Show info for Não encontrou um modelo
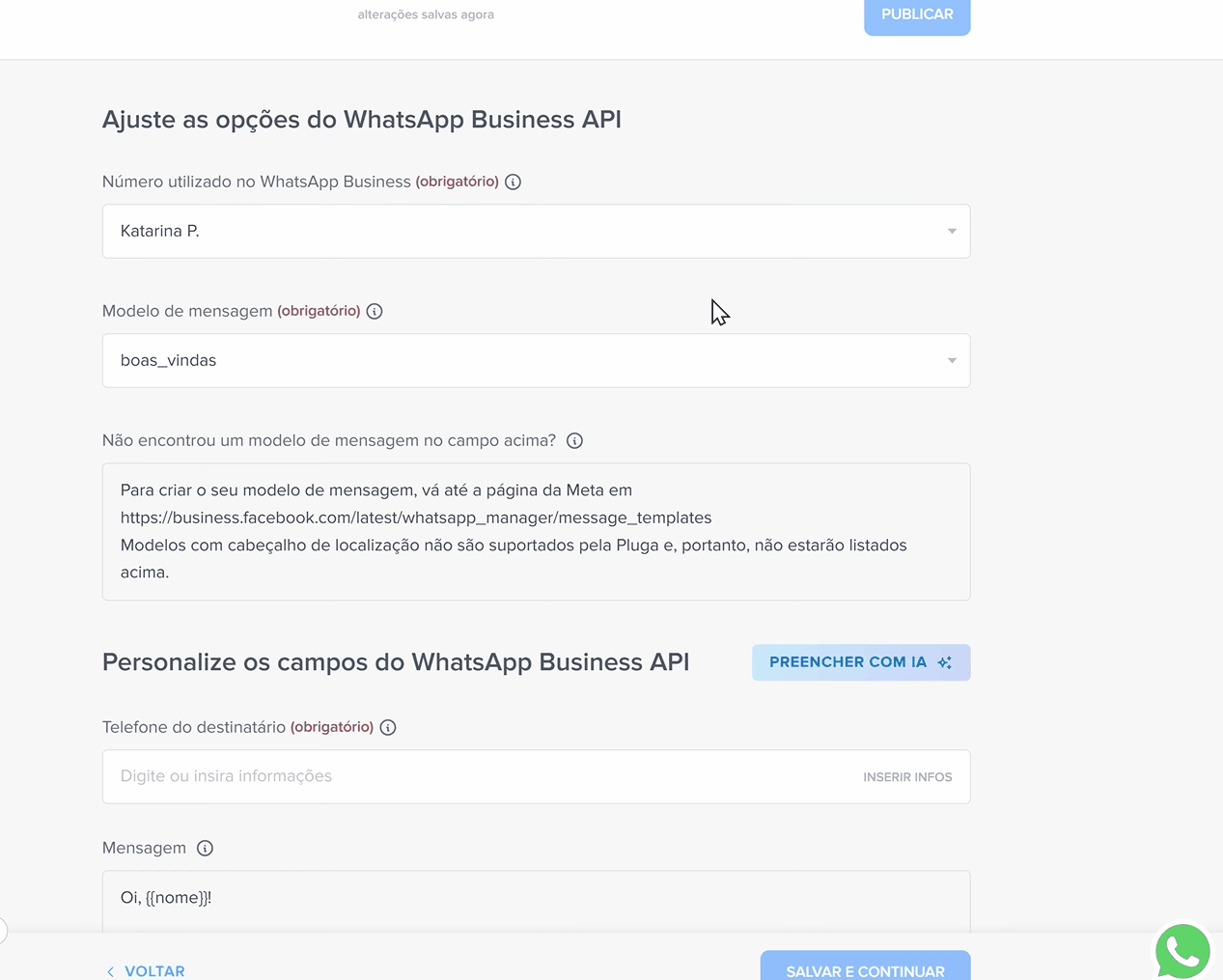1223x980 pixels. [x=574, y=440]
